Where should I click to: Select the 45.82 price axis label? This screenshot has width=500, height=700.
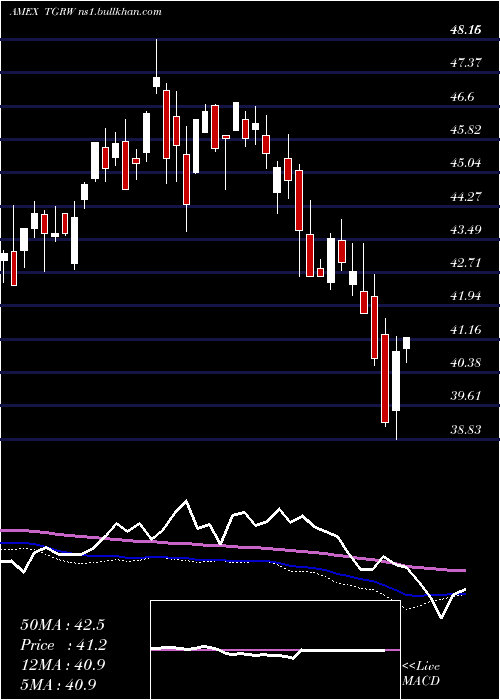[x=466, y=130]
